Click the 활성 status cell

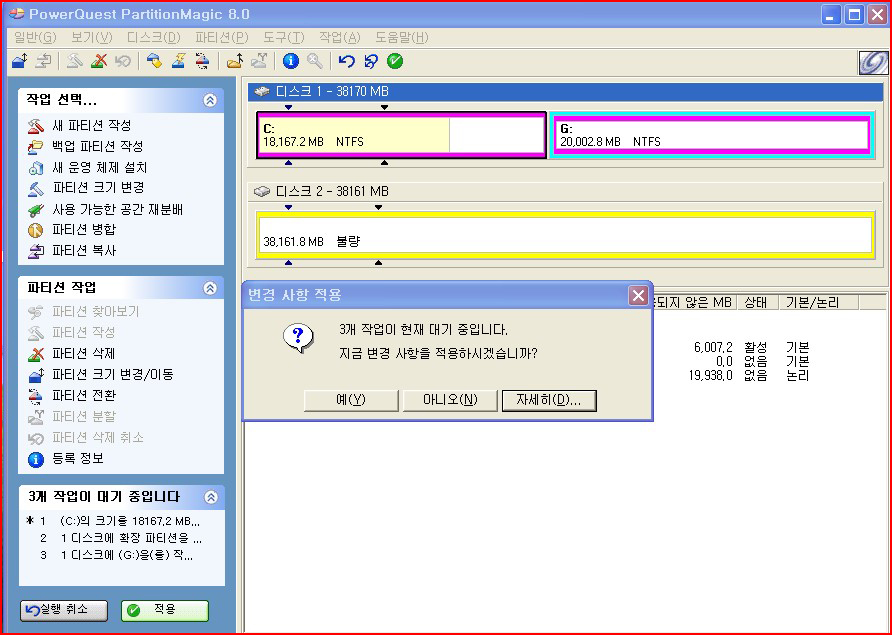click(x=755, y=347)
